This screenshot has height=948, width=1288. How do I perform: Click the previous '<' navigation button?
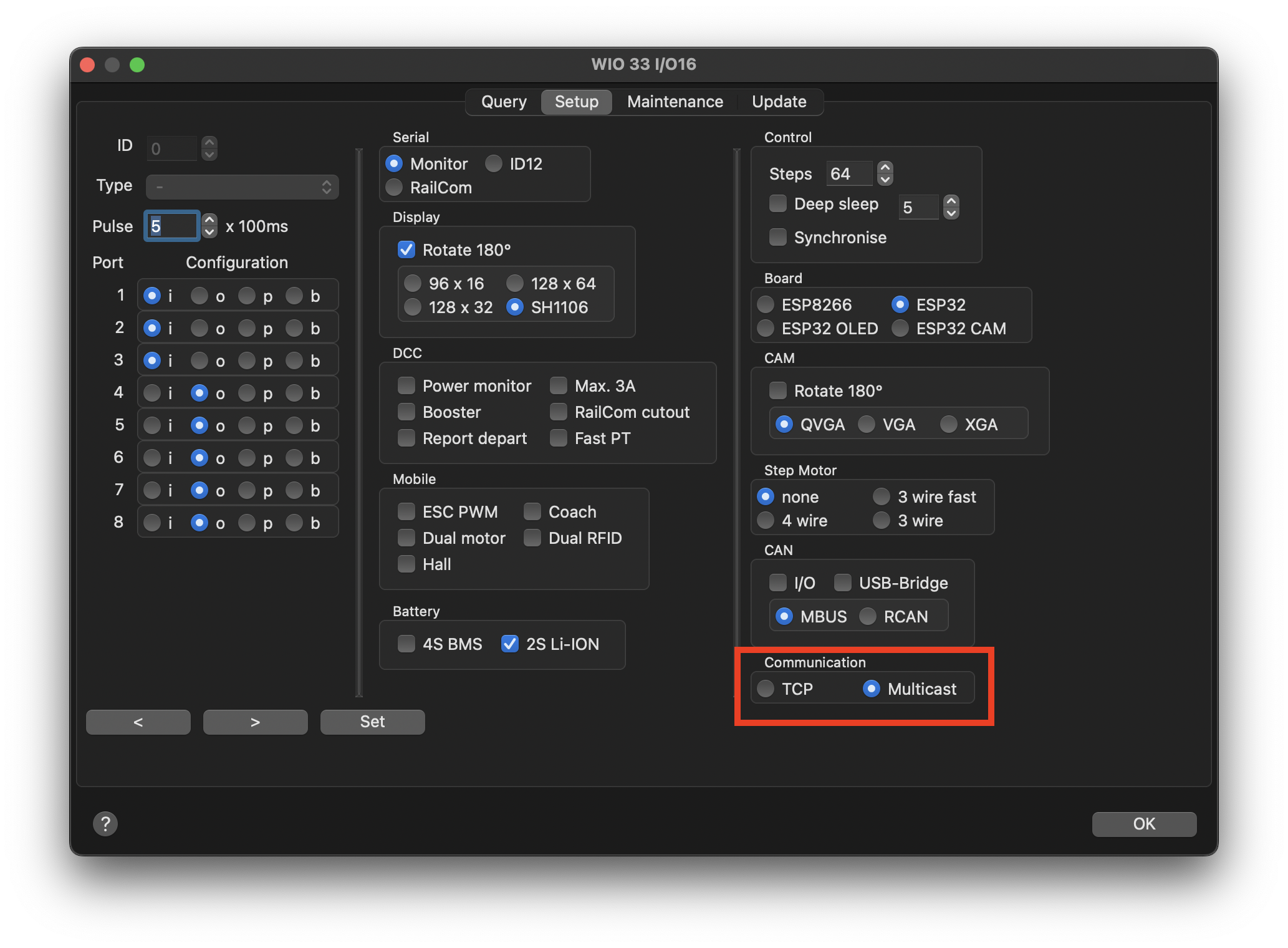coord(138,722)
